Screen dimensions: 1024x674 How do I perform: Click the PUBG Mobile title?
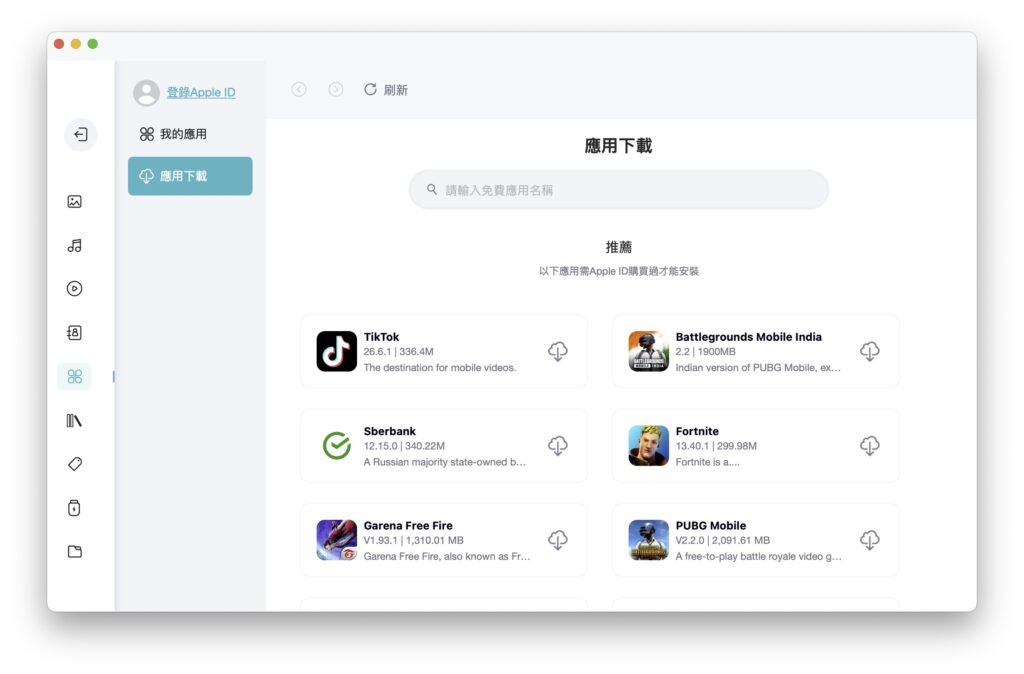click(x=711, y=526)
